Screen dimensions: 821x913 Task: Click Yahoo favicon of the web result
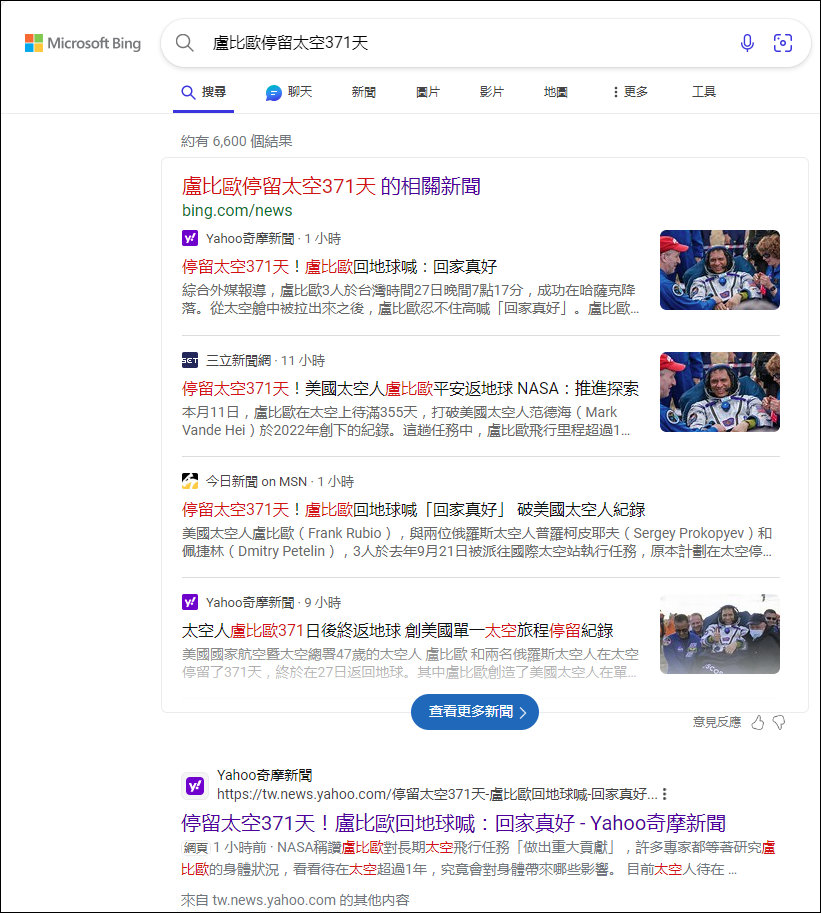click(x=195, y=786)
